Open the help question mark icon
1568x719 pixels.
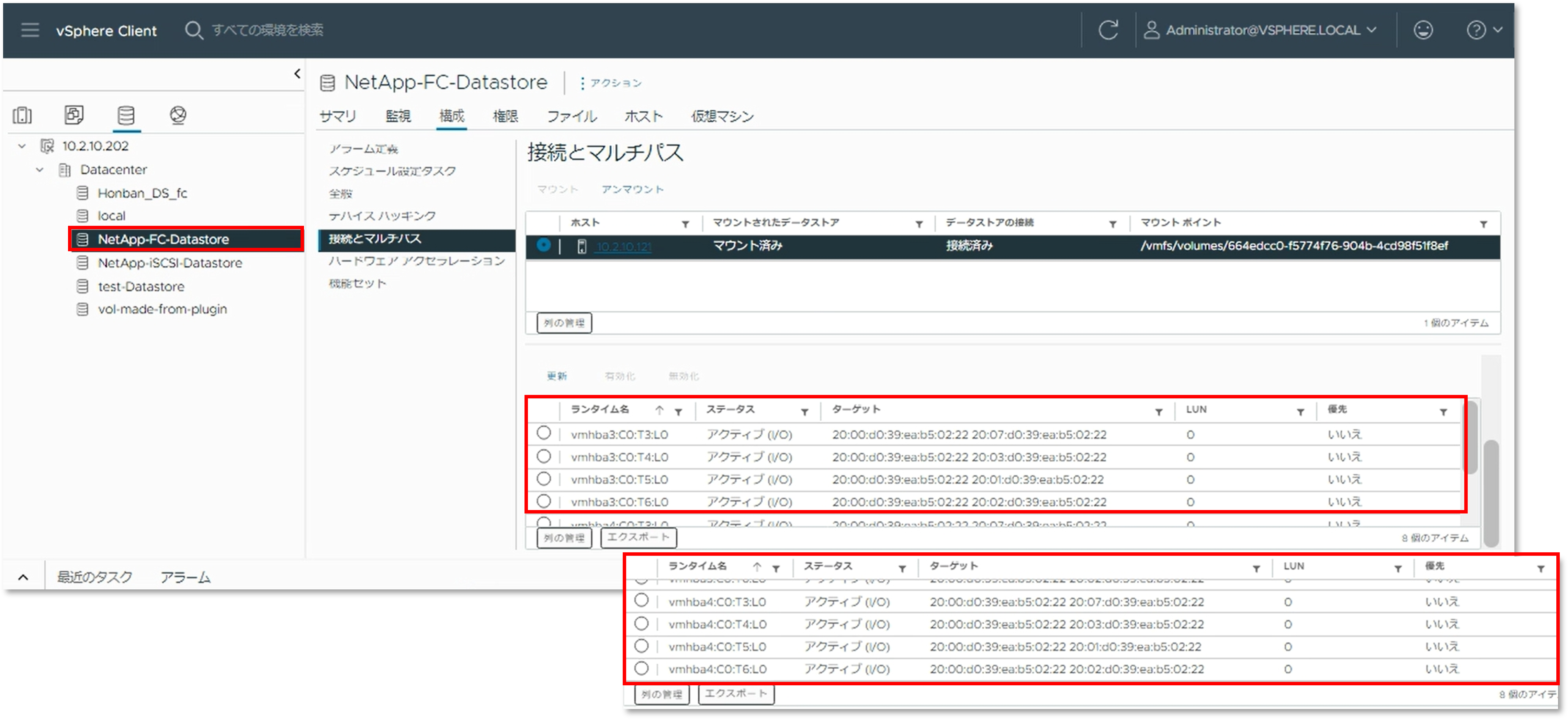tap(1476, 30)
